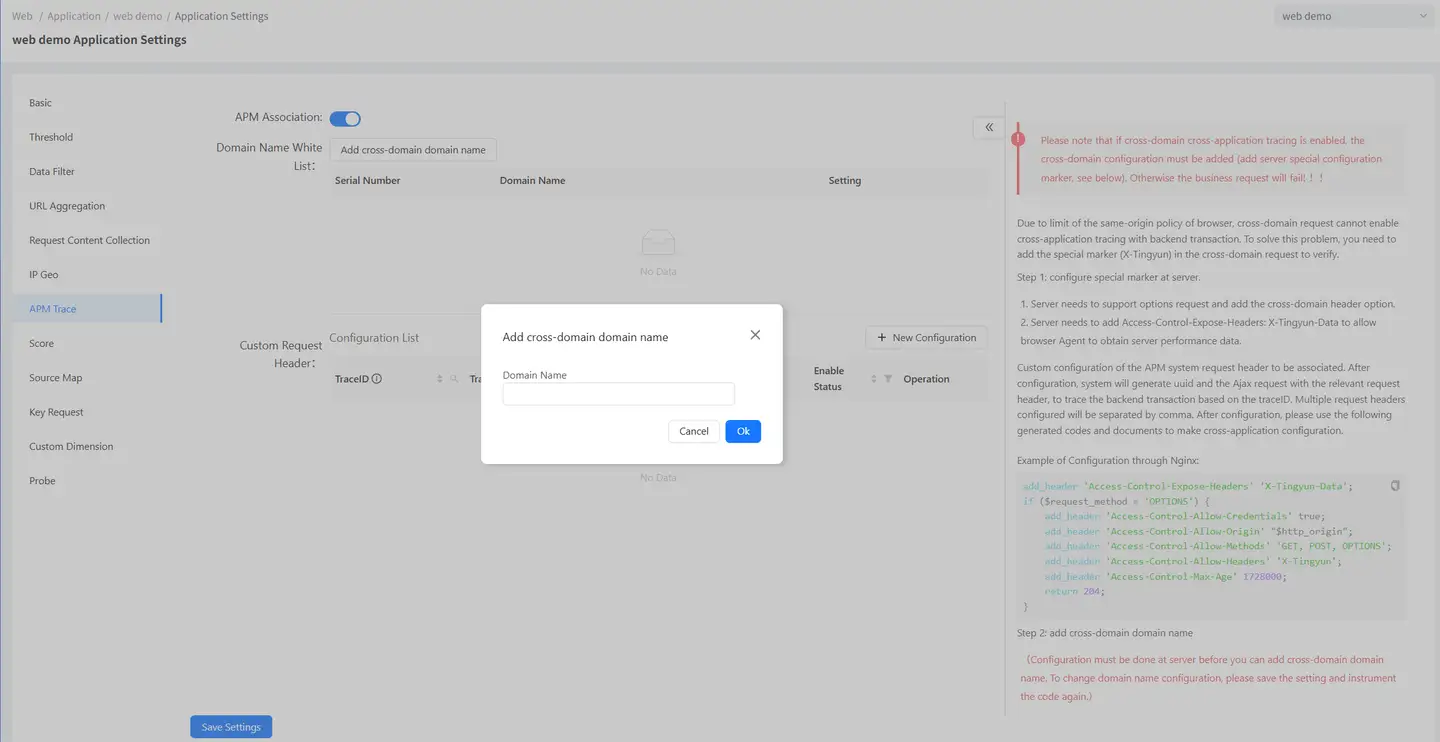Cancel the add domain dialog

pos(693,431)
